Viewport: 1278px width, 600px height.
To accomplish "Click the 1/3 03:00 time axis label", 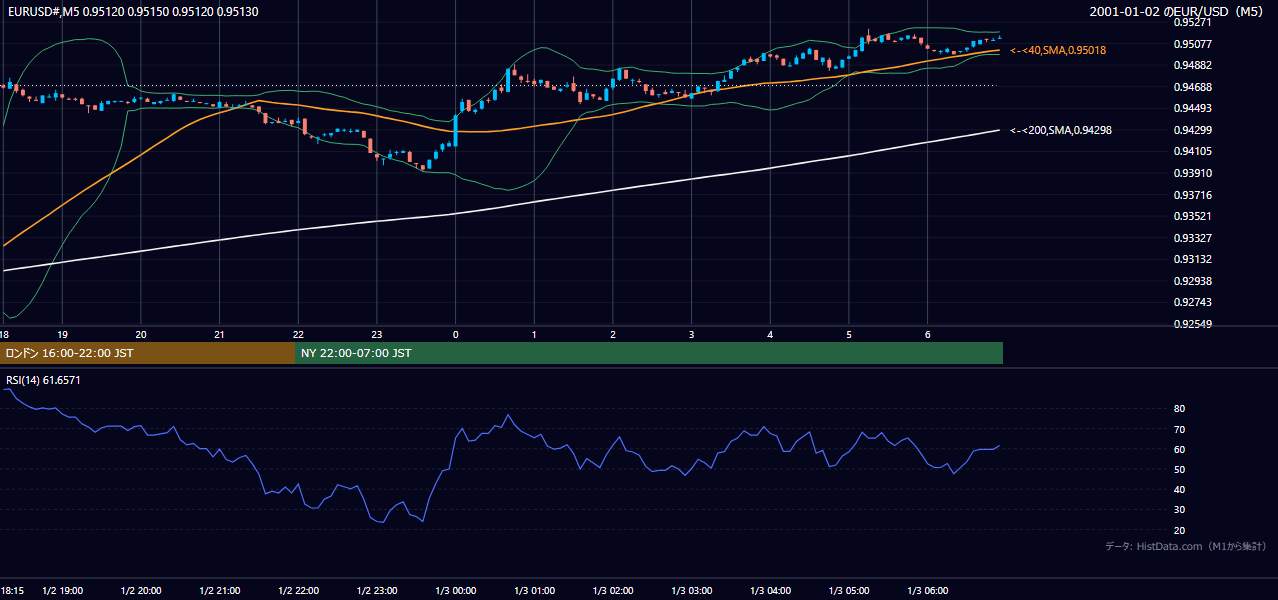I will 692,591.
